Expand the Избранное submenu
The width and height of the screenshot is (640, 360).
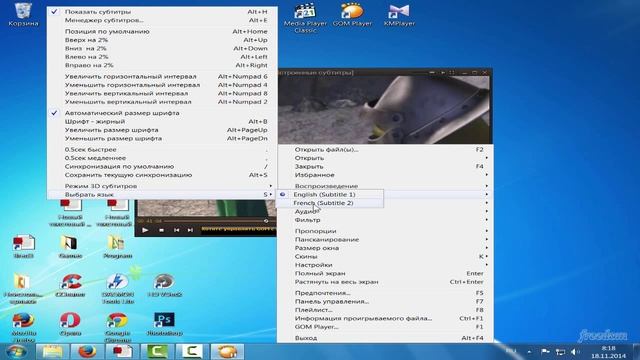(385, 175)
